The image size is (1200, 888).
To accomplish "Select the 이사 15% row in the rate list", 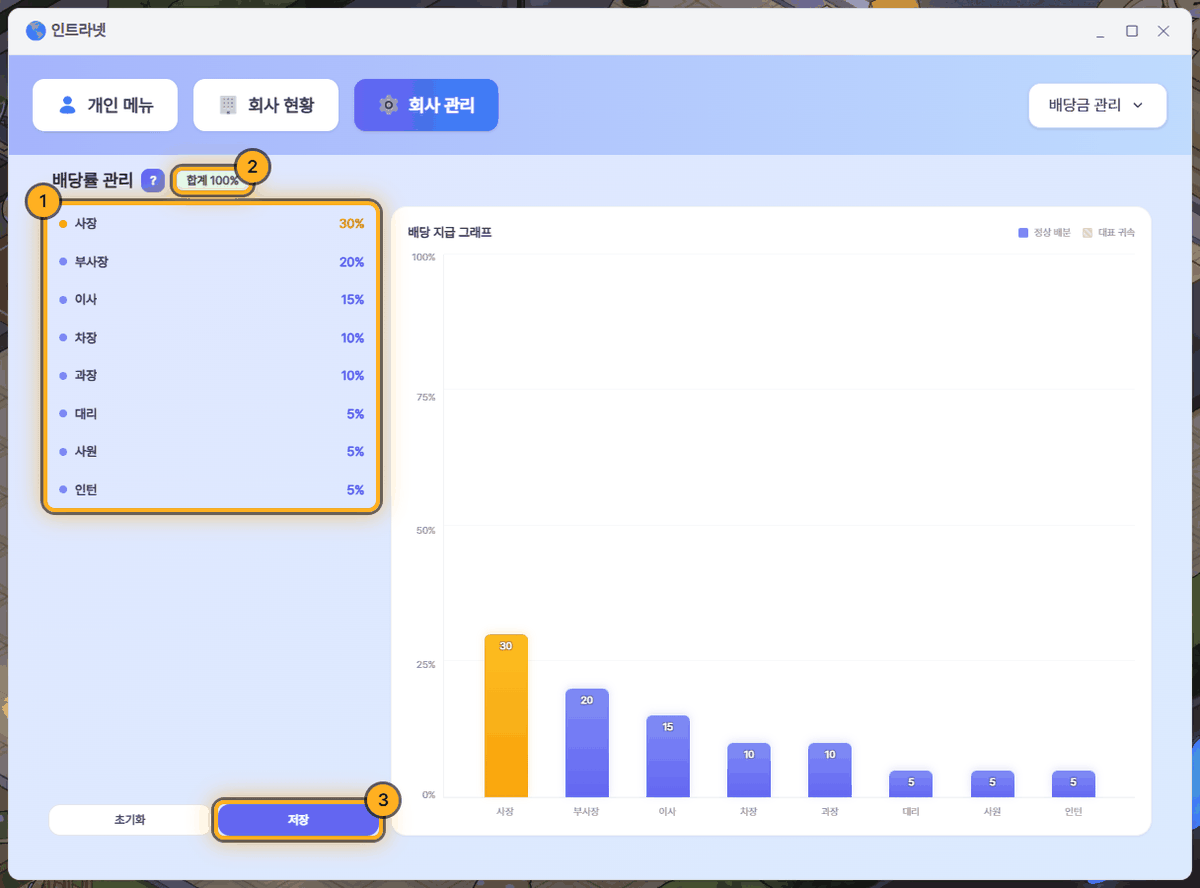I will (211, 300).
